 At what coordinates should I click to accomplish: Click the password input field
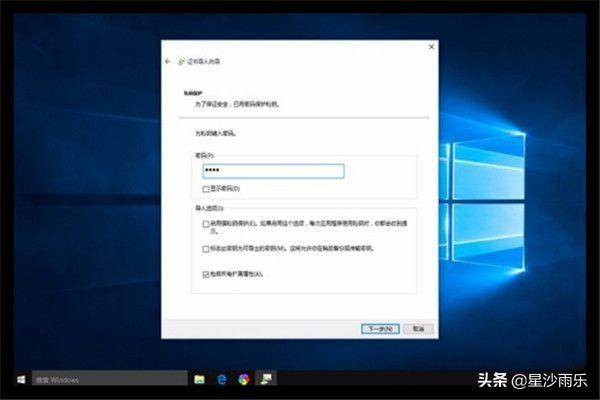pyautogui.click(x=273, y=171)
